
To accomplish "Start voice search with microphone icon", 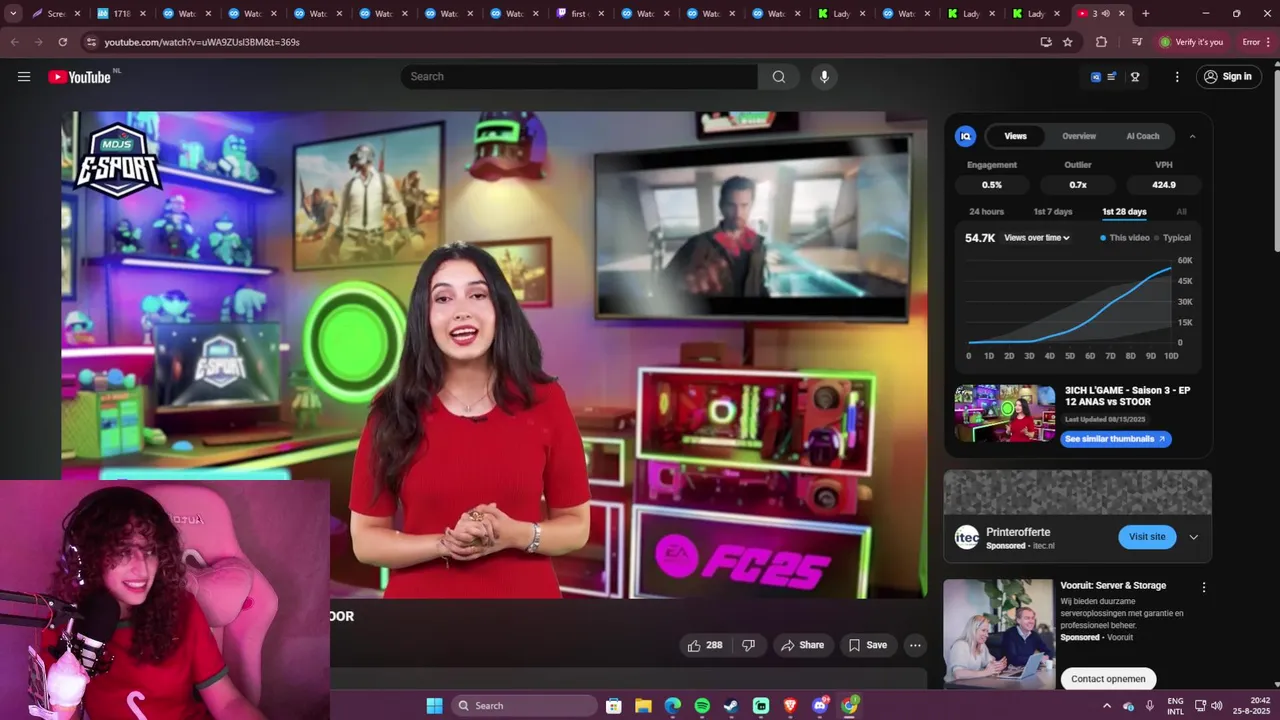I will point(824,77).
